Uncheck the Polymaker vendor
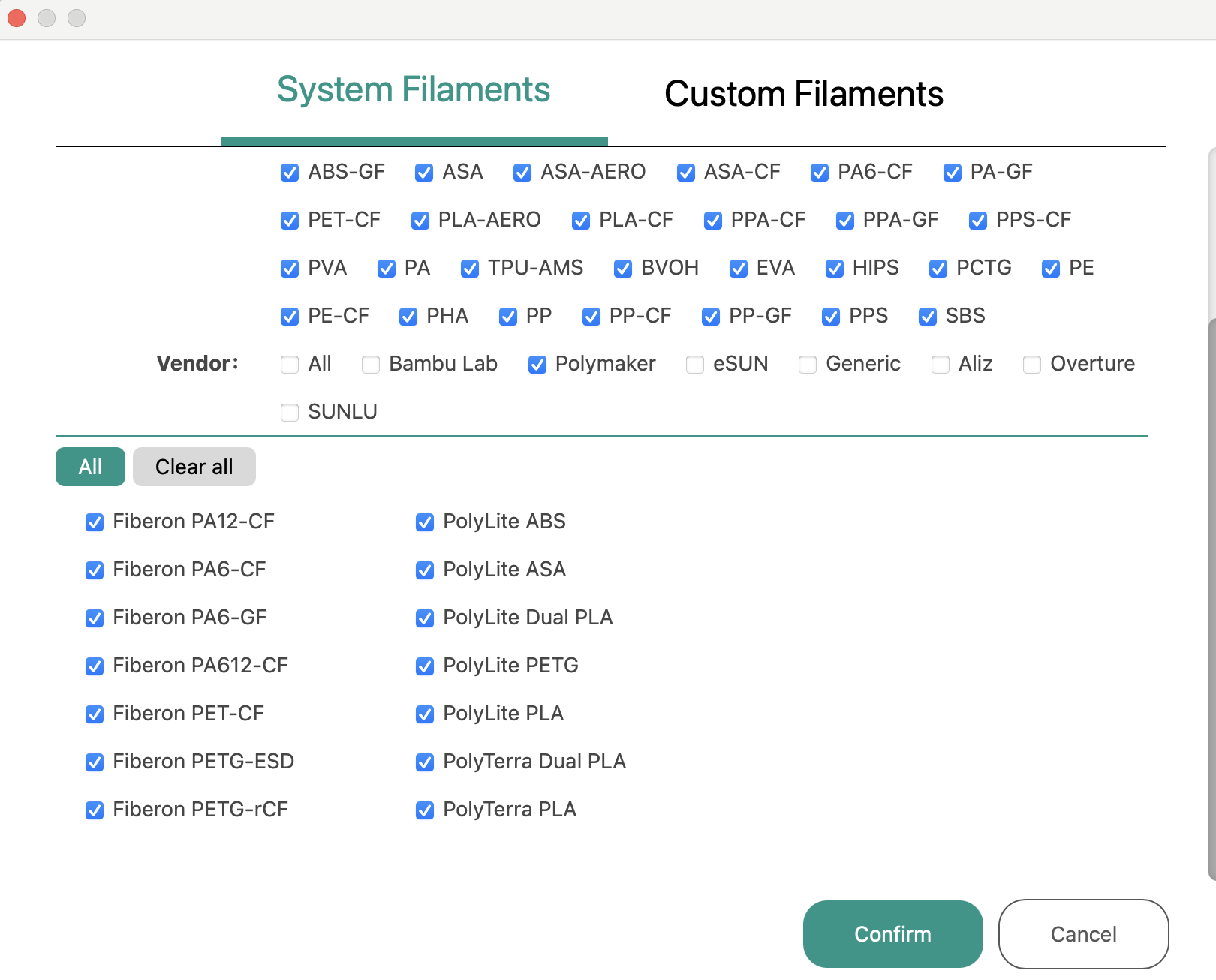 pyautogui.click(x=537, y=365)
